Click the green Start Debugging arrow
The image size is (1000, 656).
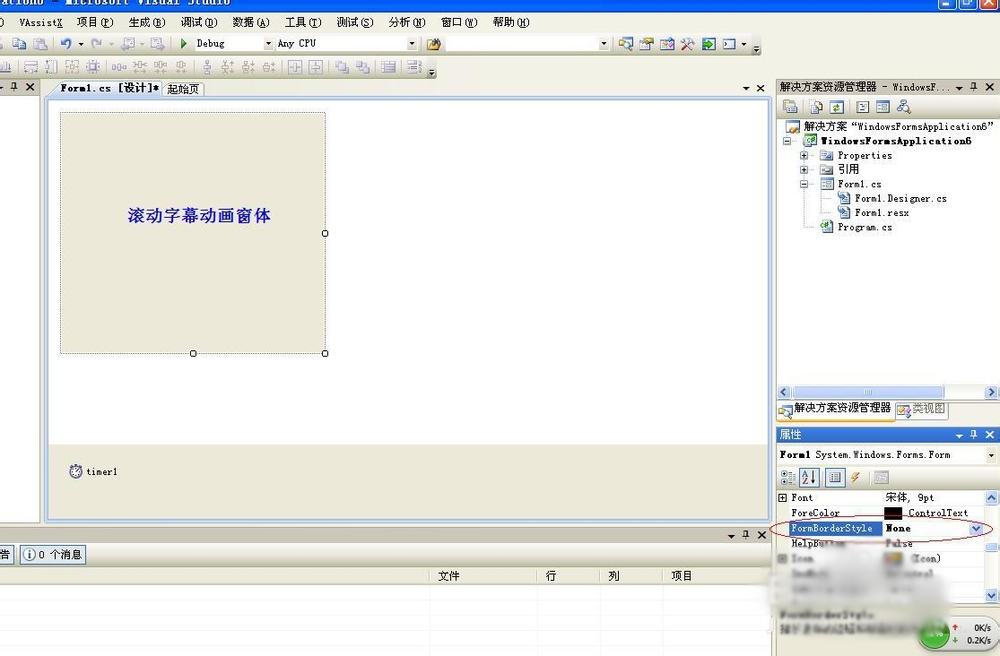184,44
